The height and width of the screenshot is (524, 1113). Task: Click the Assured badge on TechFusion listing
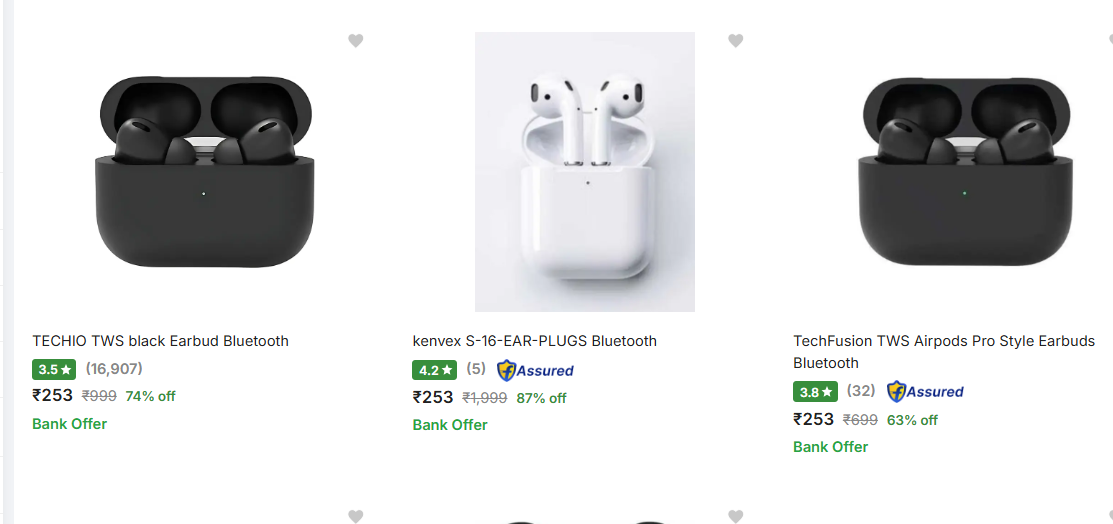[x=925, y=392]
